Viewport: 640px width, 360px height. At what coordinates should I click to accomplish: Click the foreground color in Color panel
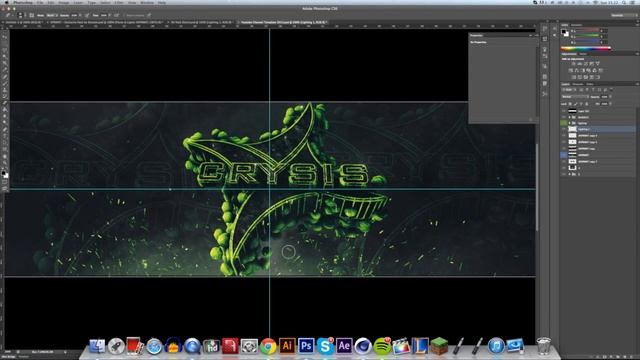(564, 31)
